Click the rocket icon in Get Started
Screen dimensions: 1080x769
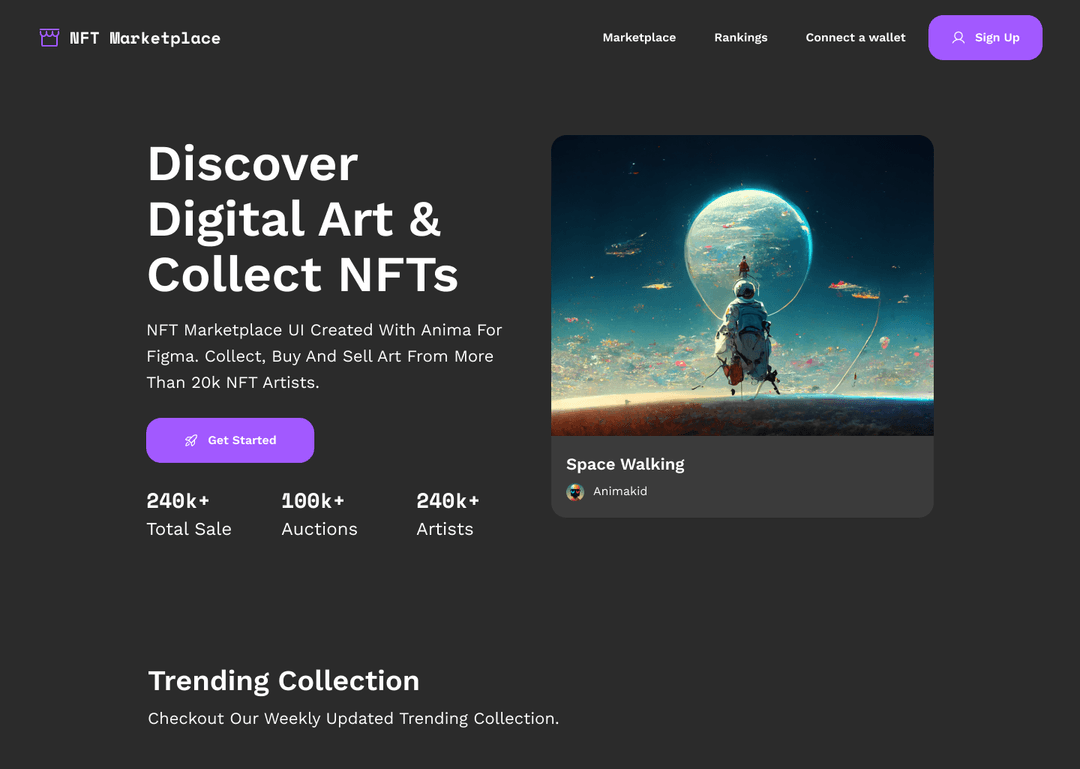[x=191, y=440]
